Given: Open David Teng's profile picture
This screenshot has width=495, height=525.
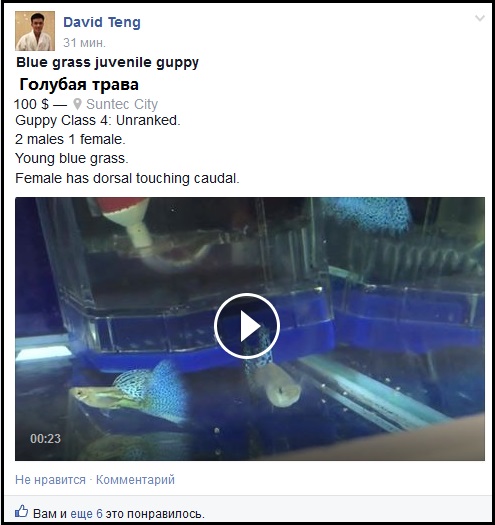Looking at the screenshot, I should point(35,31).
